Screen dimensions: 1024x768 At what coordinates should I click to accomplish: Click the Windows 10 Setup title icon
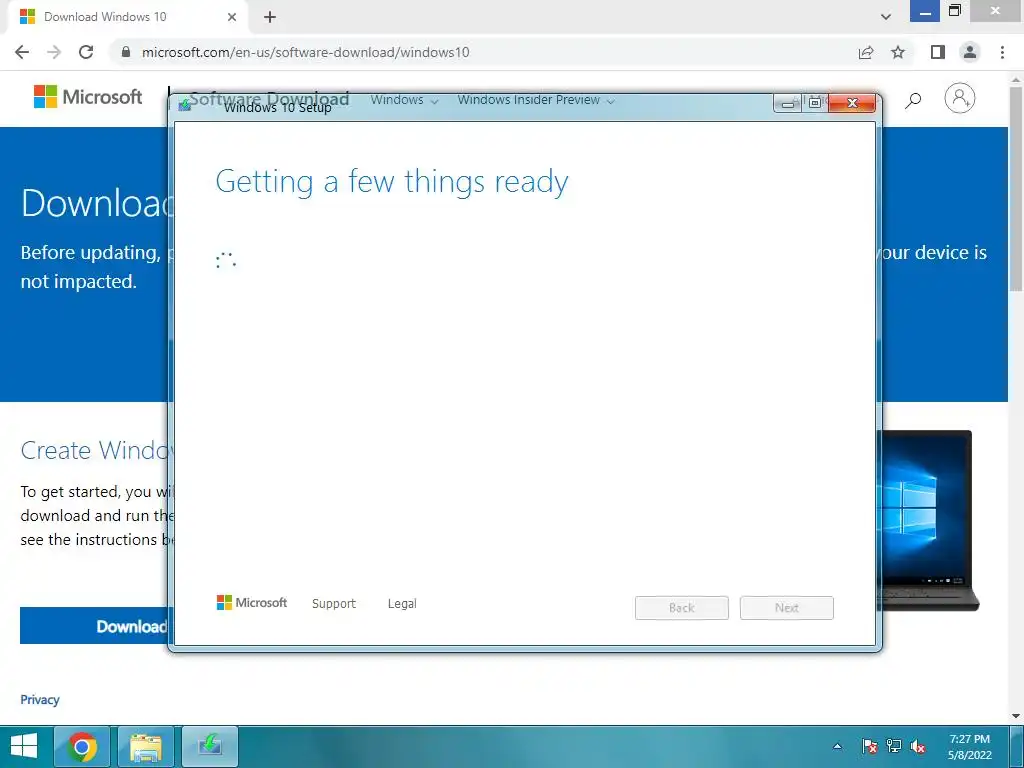click(x=185, y=104)
